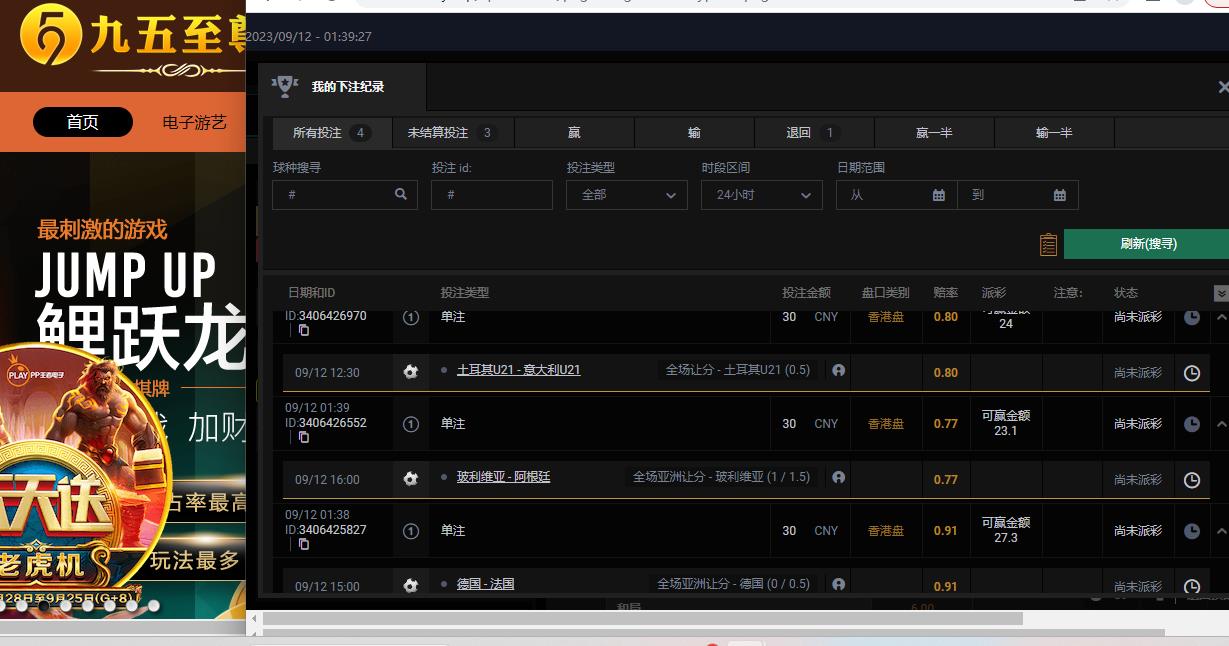This screenshot has height=646, width=1229.
Task: Click filled clock icon in bet 3406426552 row
Action: pos(1191,424)
